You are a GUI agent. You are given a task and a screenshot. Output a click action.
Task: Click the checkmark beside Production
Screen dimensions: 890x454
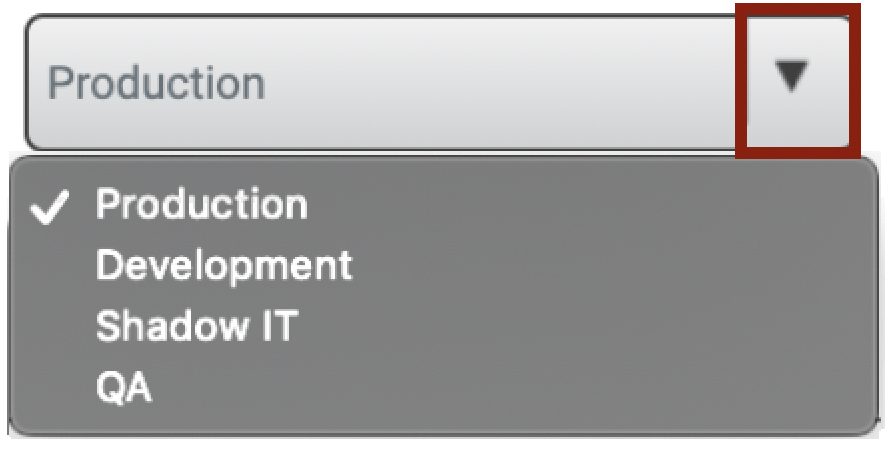click(x=51, y=206)
